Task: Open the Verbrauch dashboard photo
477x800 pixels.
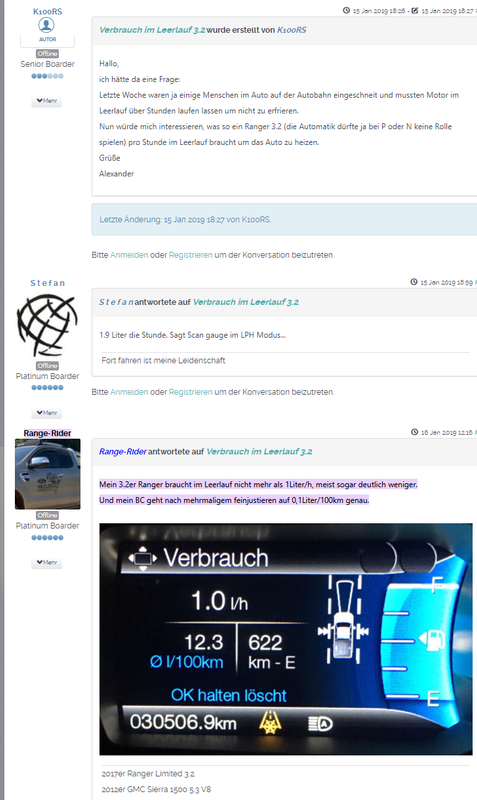Action: point(286,639)
